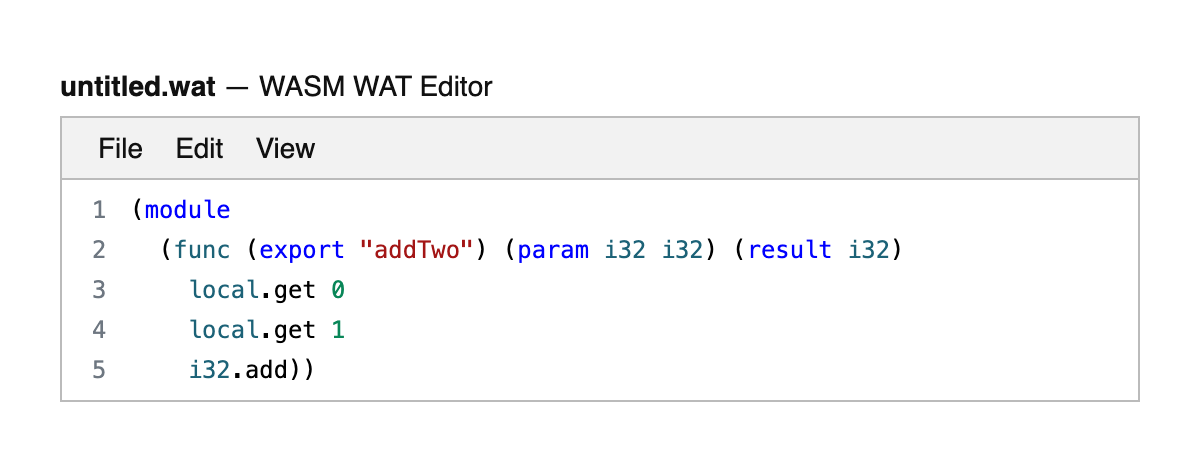Click line number 5 in the gutter
This screenshot has width=1200, height=470.
click(98, 369)
